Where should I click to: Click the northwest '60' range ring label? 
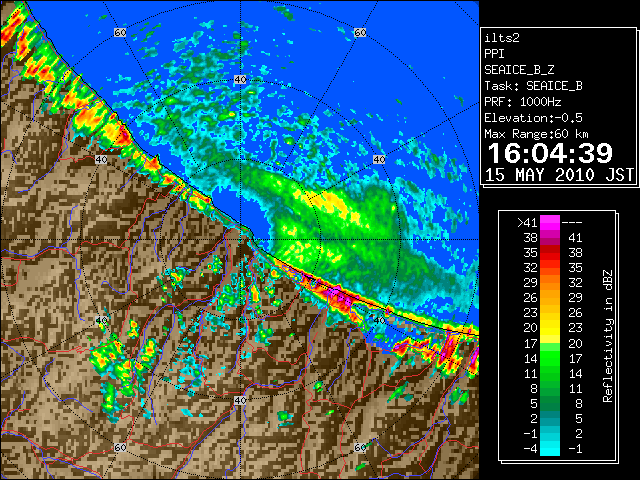(120, 33)
